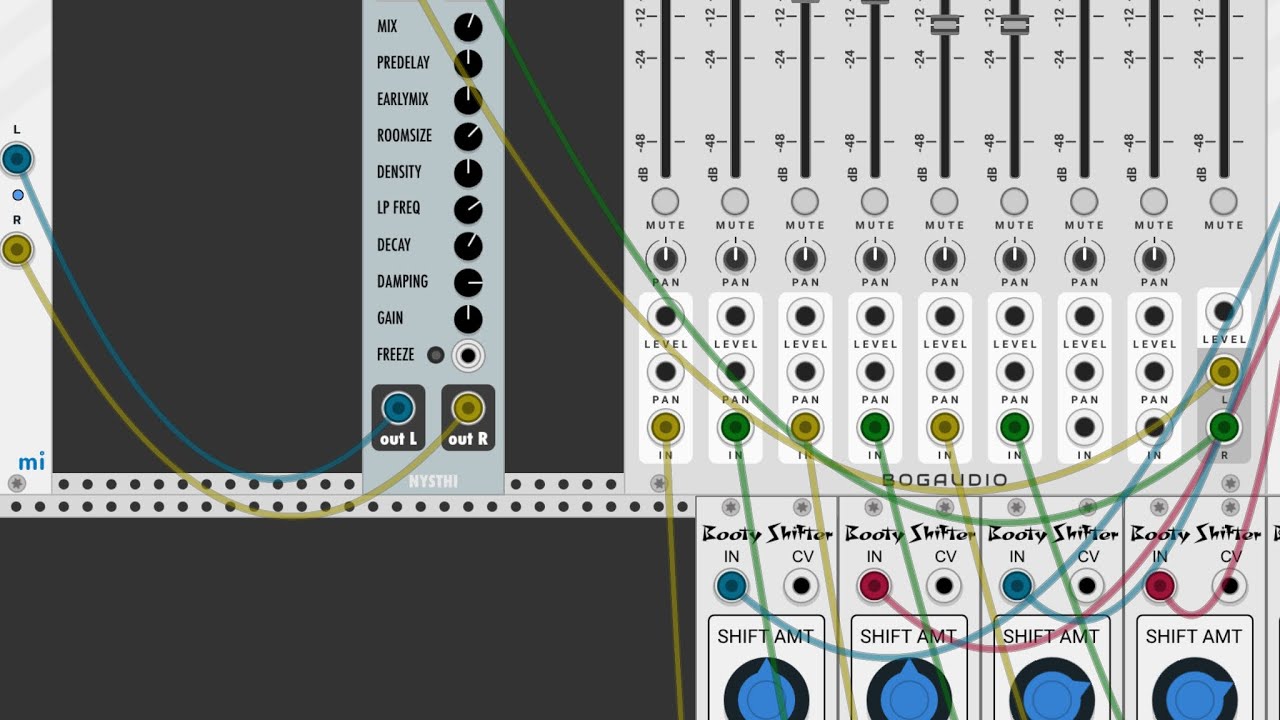The image size is (1280, 720).
Task: Click the third channel yellow IN jack
Action: (805, 428)
